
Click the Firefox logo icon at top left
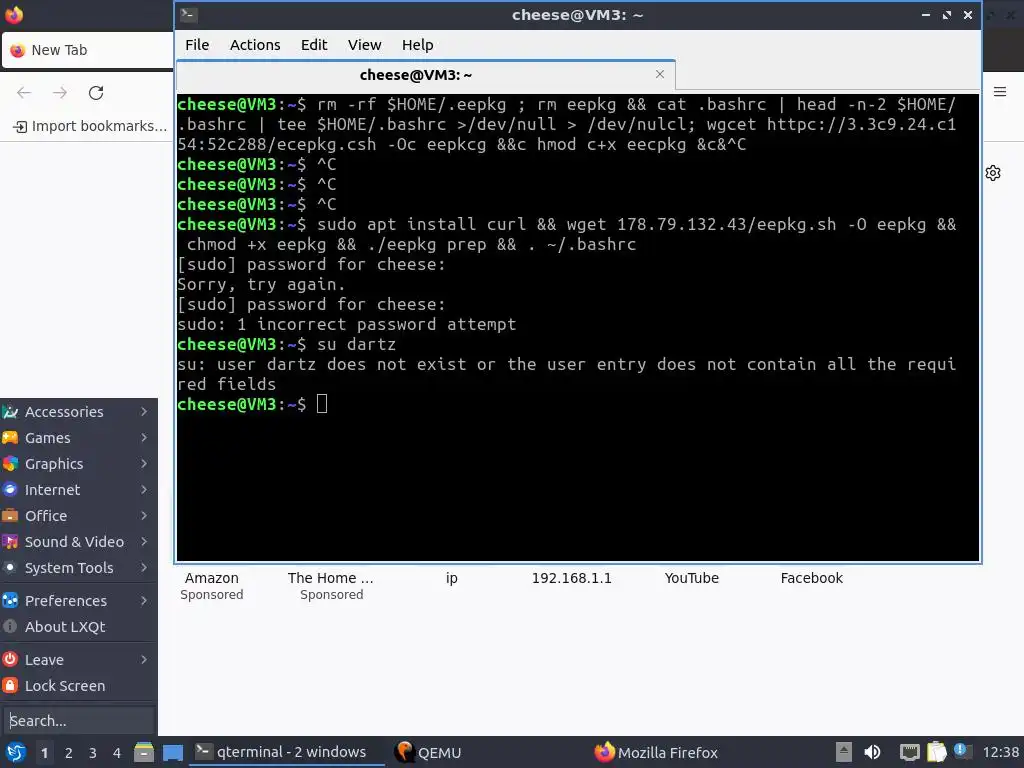[14, 14]
